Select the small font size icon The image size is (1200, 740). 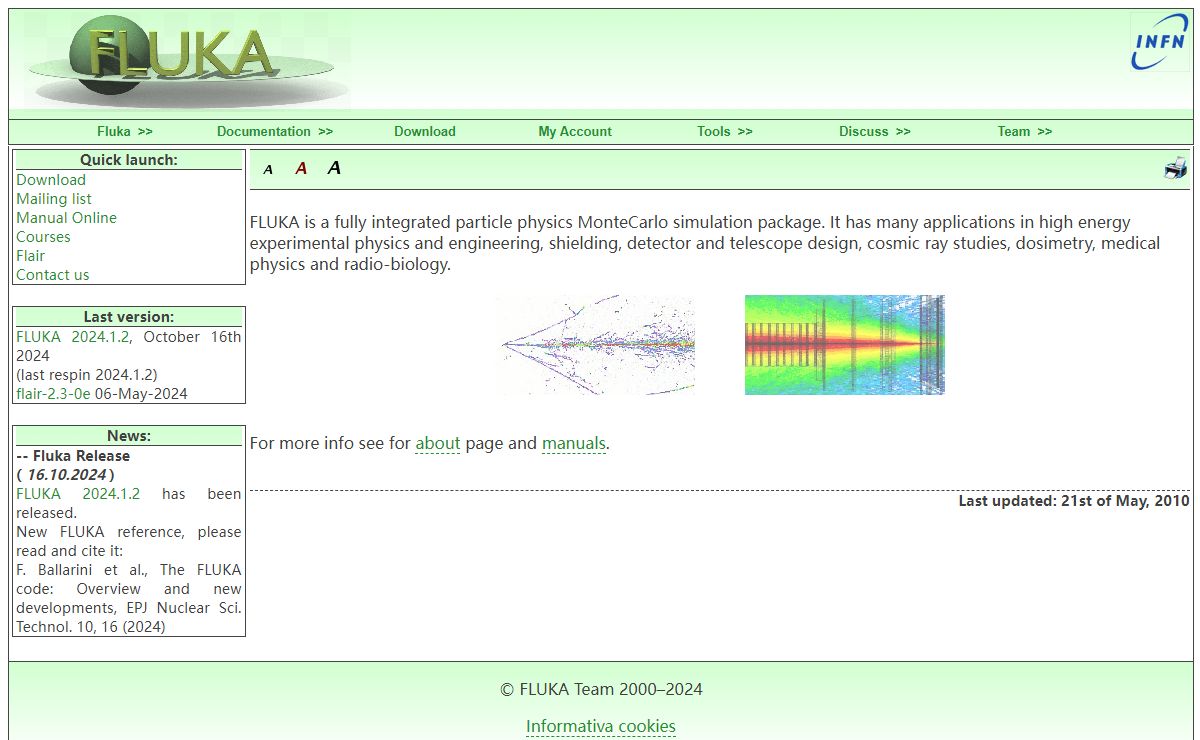(x=268, y=169)
